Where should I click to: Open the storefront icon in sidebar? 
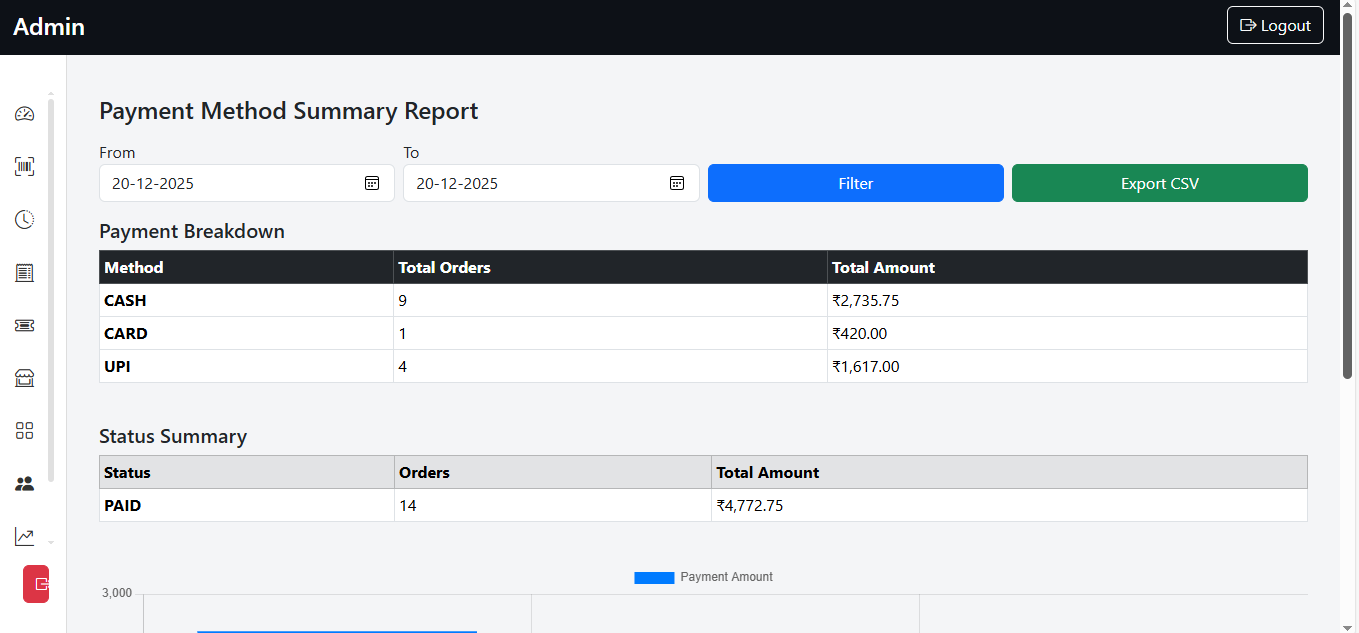24,378
